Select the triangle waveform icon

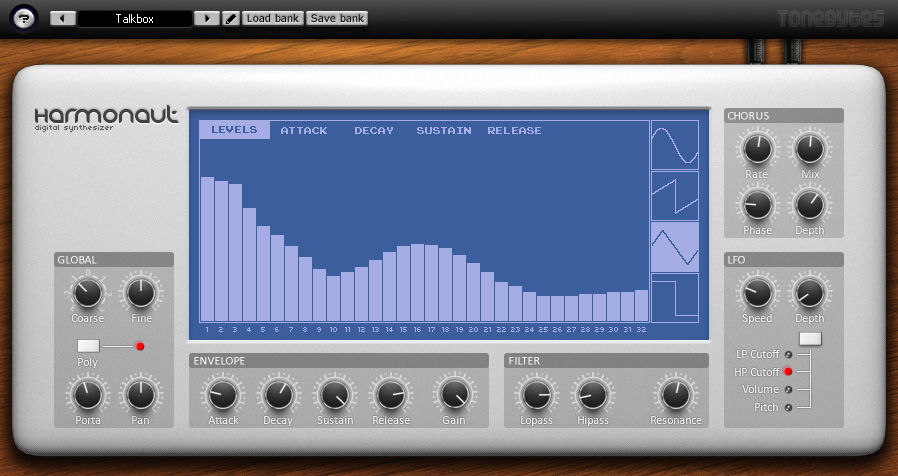click(675, 247)
